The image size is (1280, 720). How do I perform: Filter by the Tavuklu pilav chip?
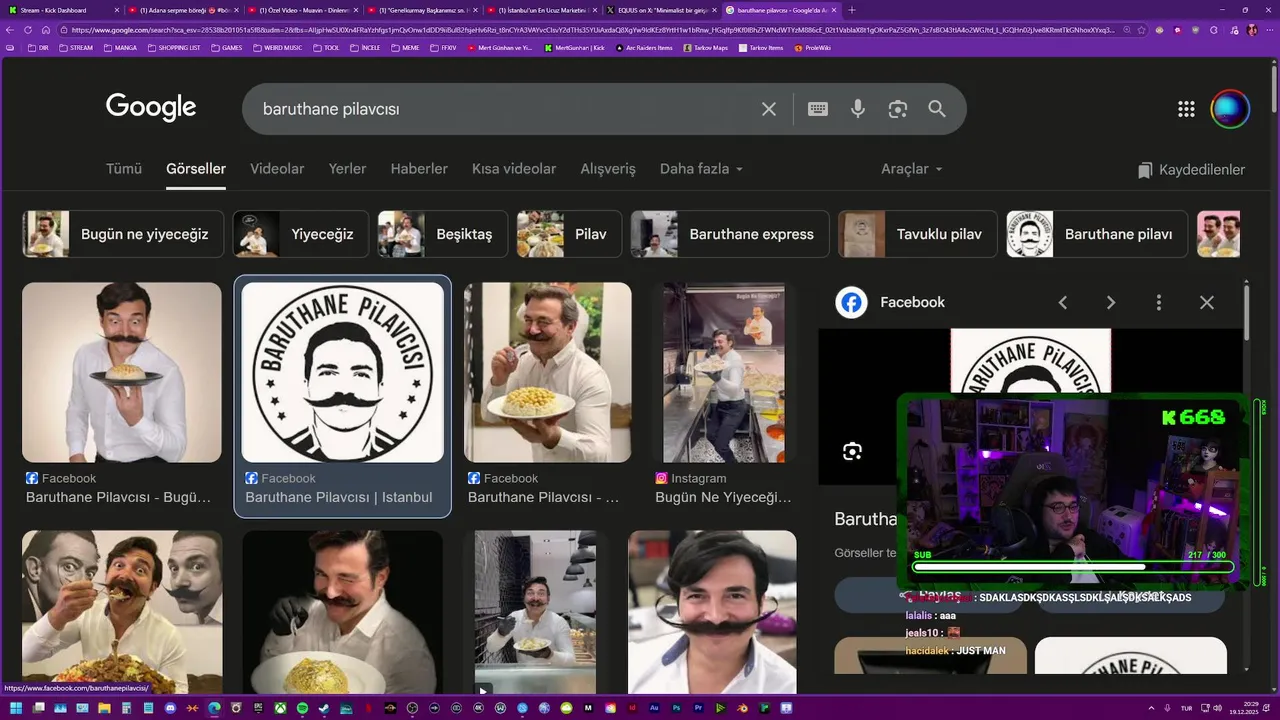tap(917, 234)
